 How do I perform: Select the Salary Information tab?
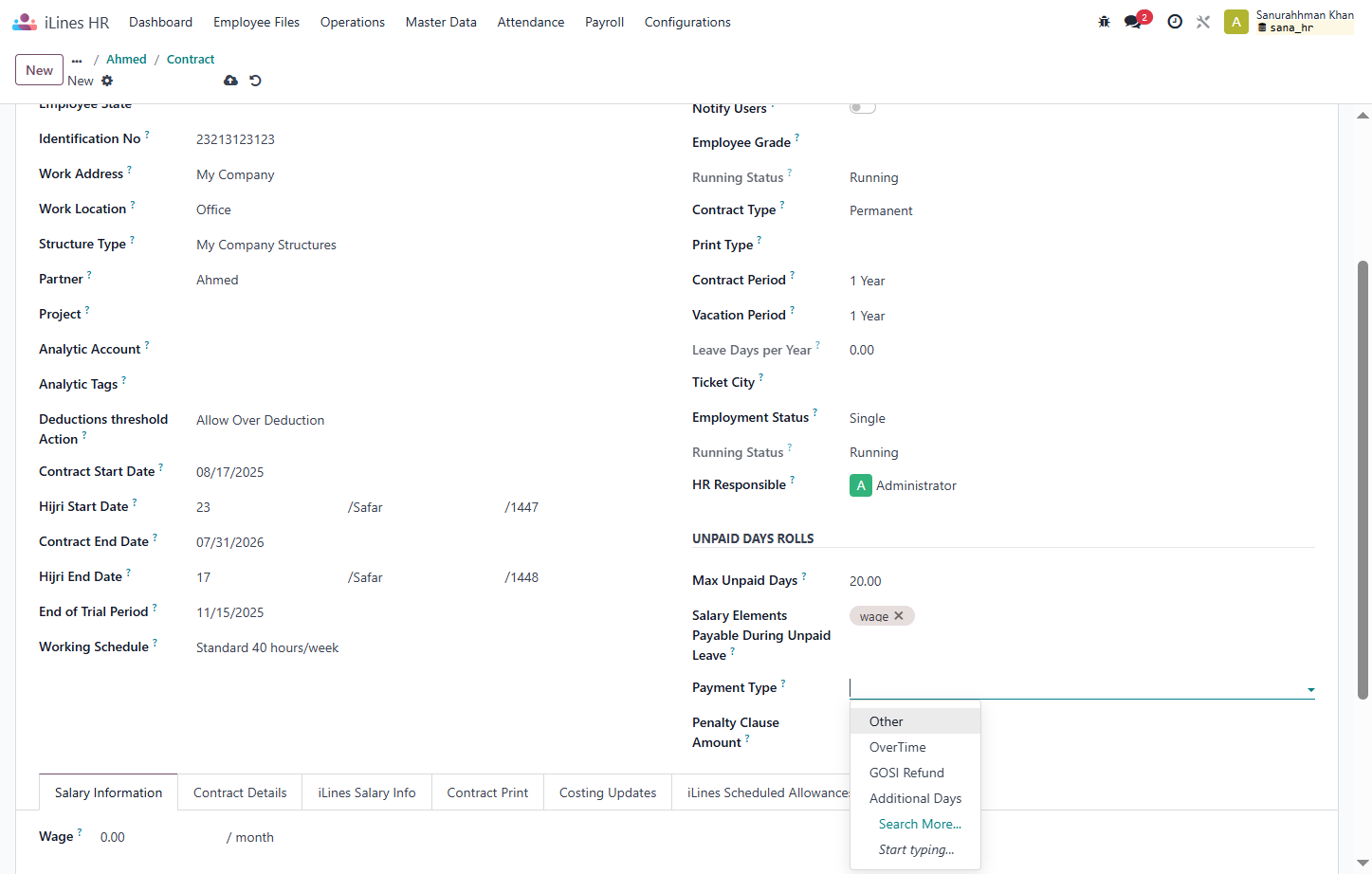[108, 792]
